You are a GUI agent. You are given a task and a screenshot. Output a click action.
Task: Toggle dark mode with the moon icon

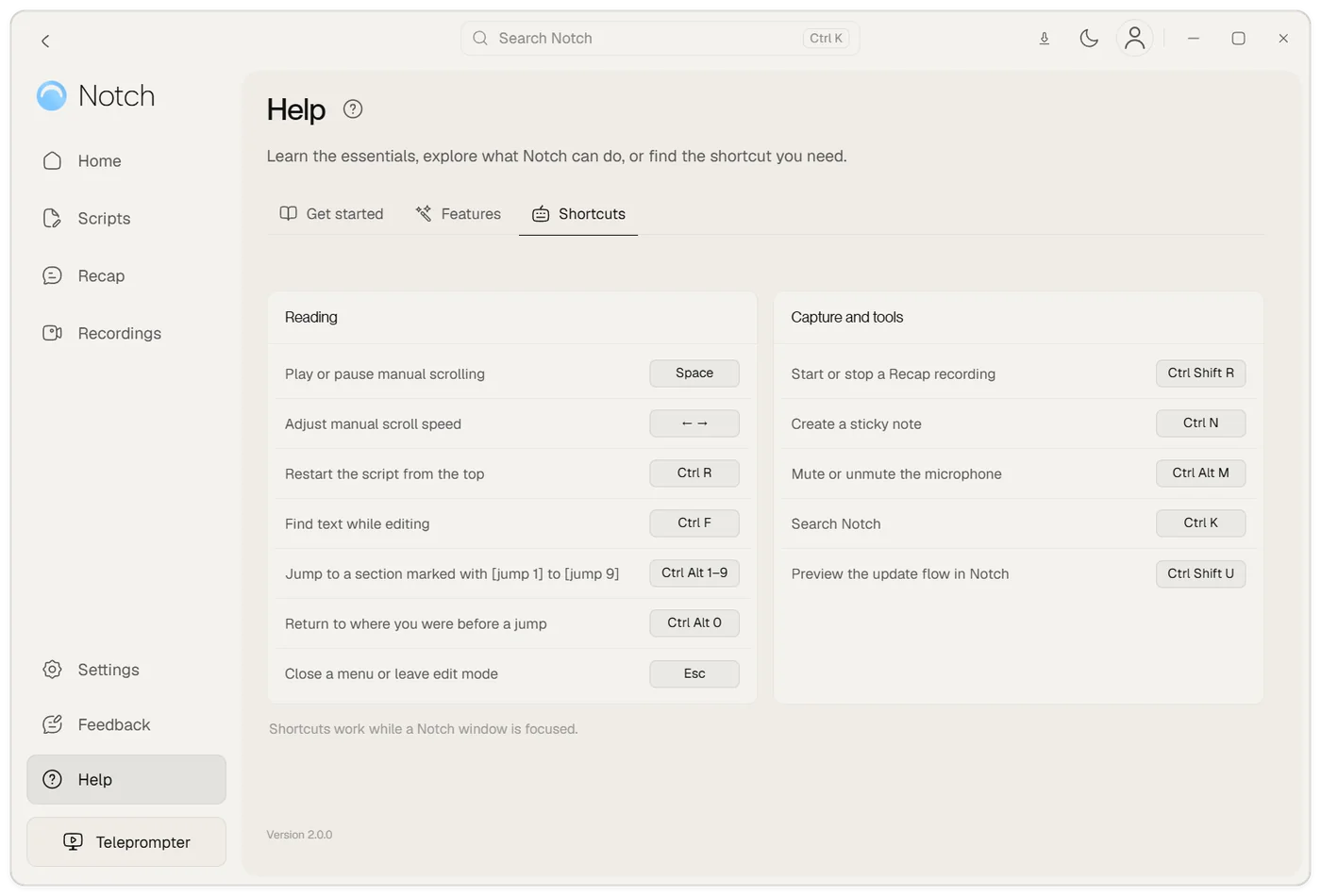pyautogui.click(x=1089, y=39)
